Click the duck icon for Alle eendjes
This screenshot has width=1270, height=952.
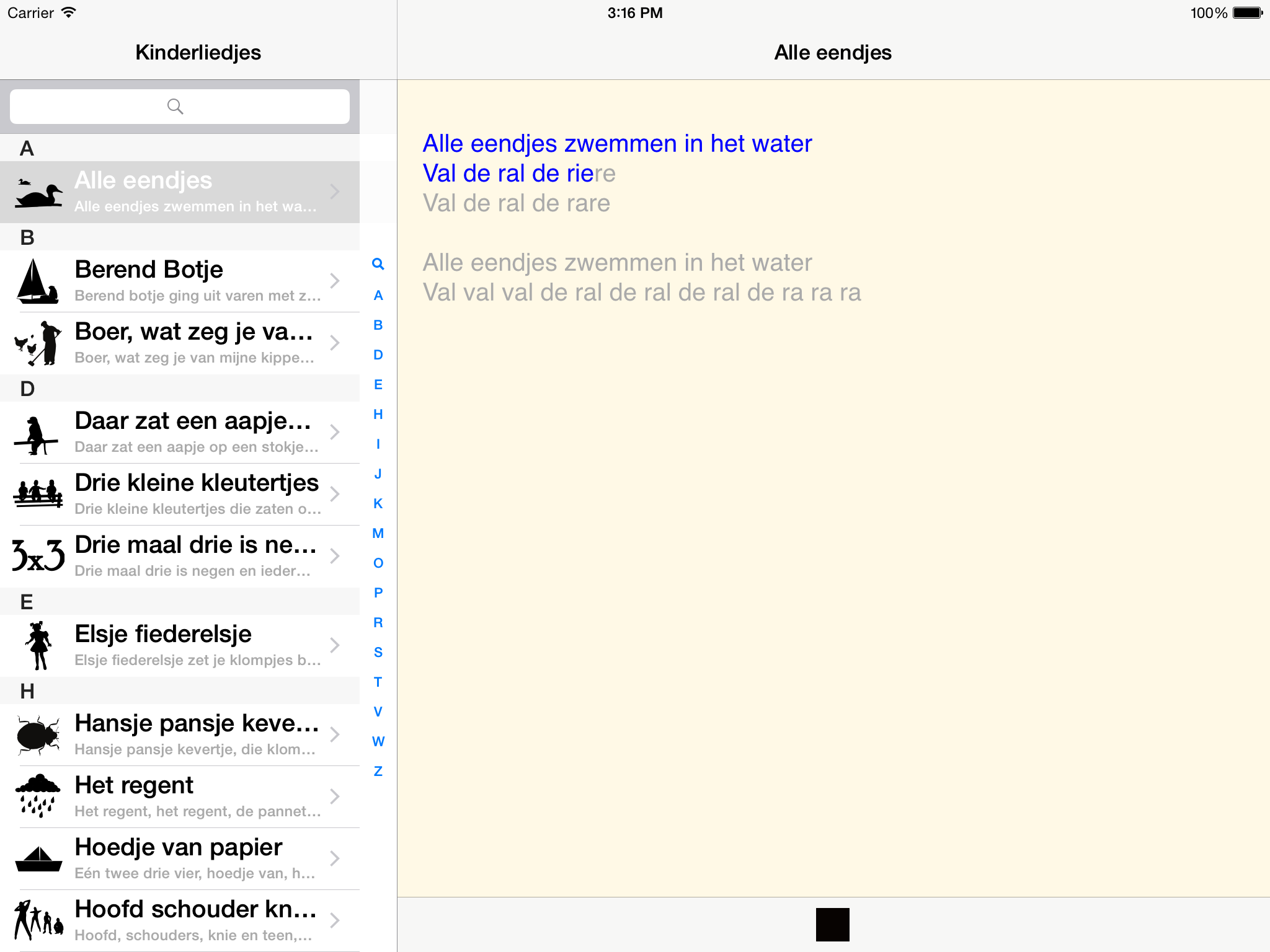click(38, 193)
